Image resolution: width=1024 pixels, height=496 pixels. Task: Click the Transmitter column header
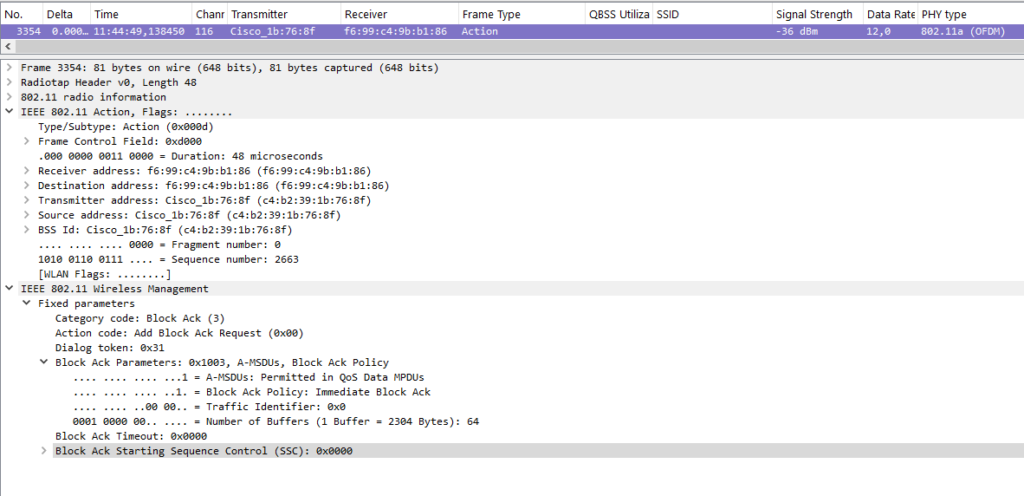pos(283,14)
